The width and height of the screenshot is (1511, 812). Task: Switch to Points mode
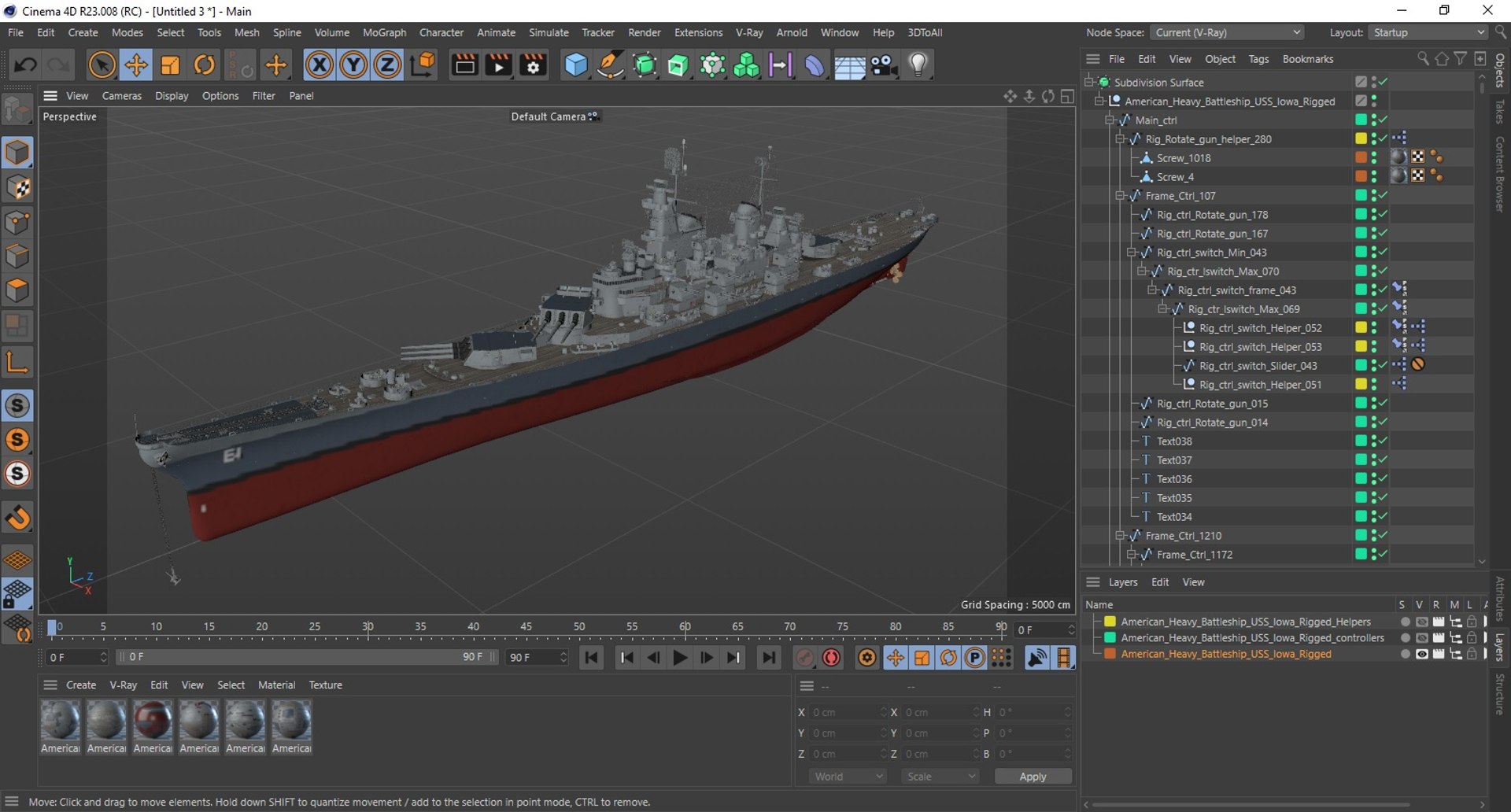pos(17,222)
